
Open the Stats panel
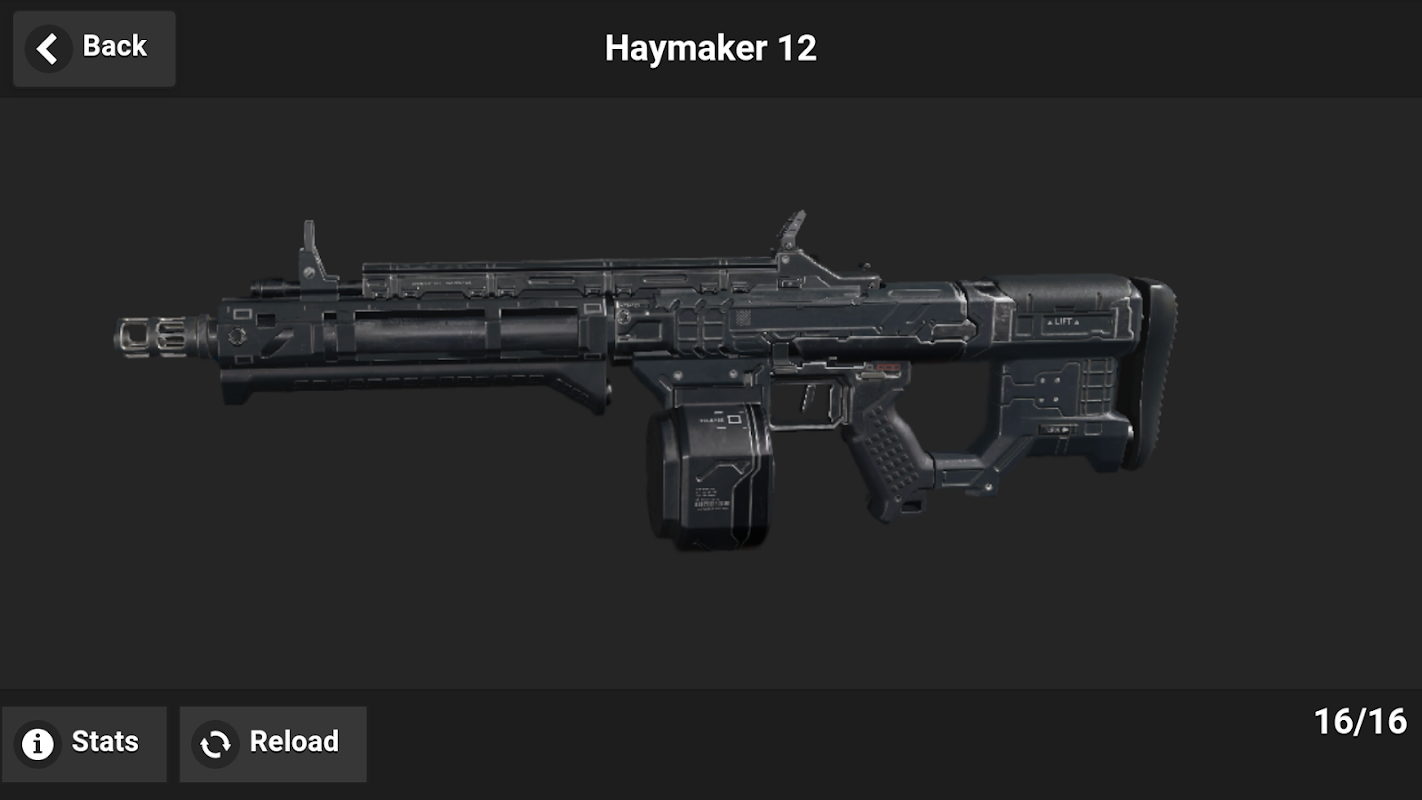84,744
